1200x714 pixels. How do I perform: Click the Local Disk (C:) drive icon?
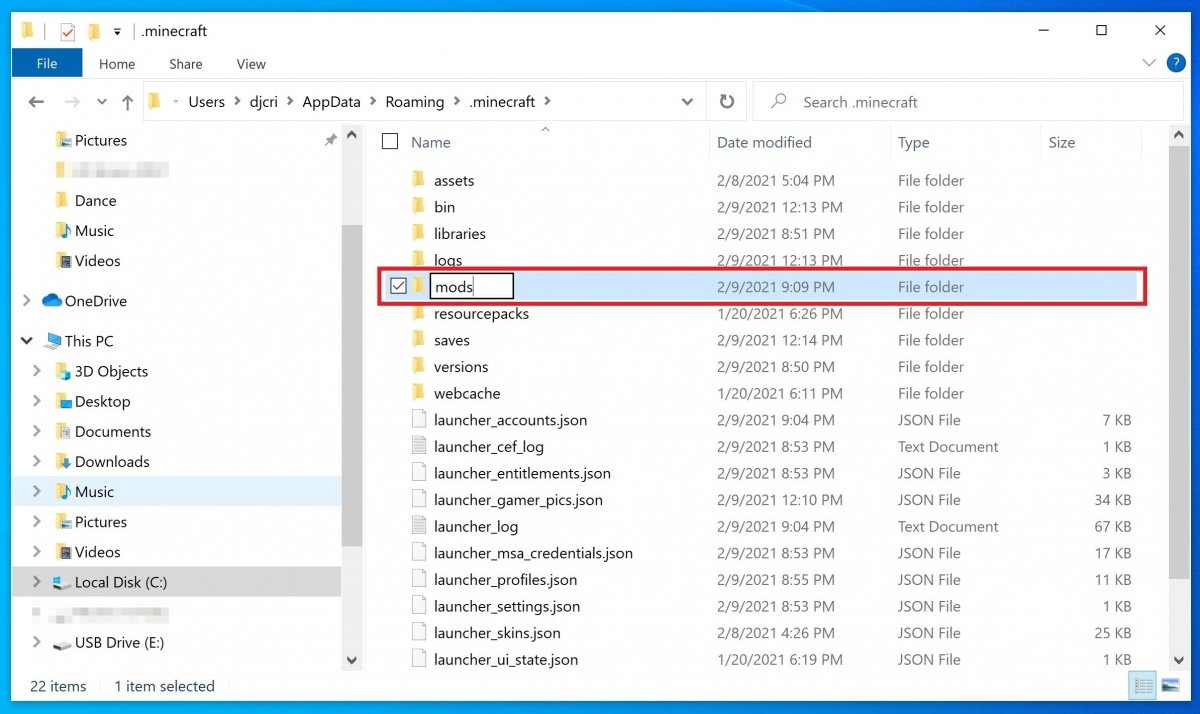(62, 582)
